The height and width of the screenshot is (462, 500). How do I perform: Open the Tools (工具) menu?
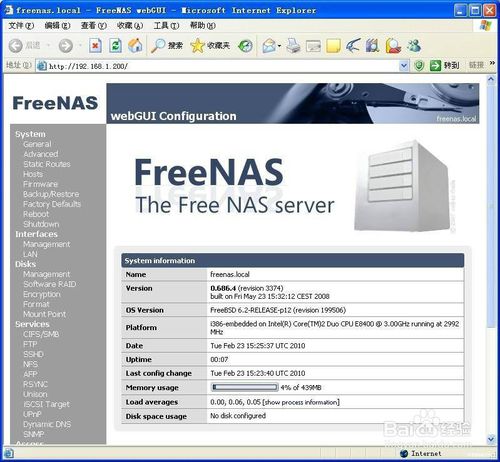(166, 25)
